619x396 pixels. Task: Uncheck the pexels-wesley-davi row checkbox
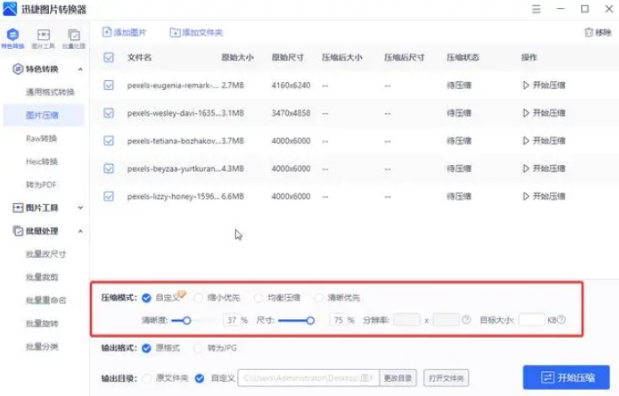coord(109,113)
